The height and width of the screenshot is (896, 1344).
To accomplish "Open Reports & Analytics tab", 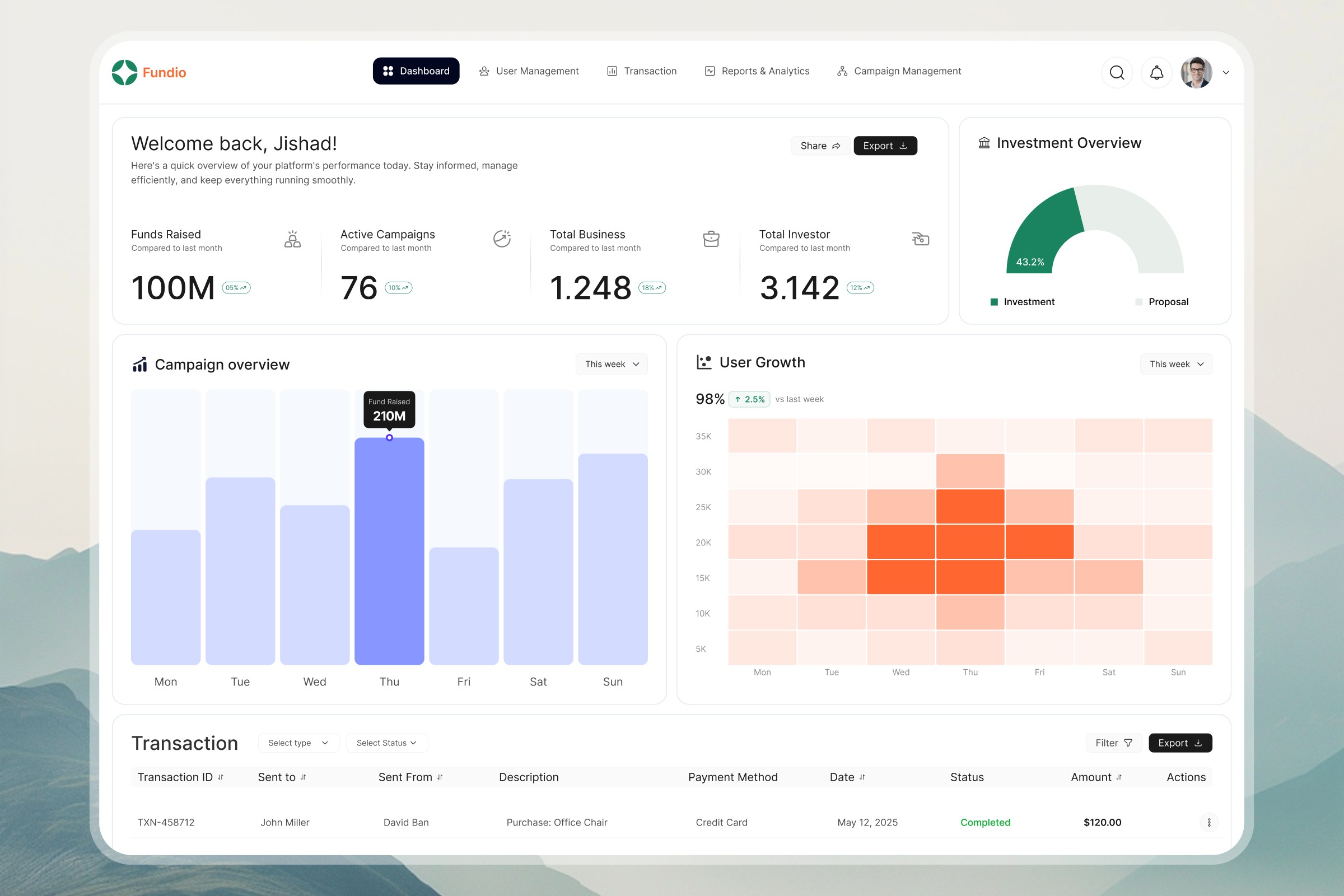I will coord(757,71).
